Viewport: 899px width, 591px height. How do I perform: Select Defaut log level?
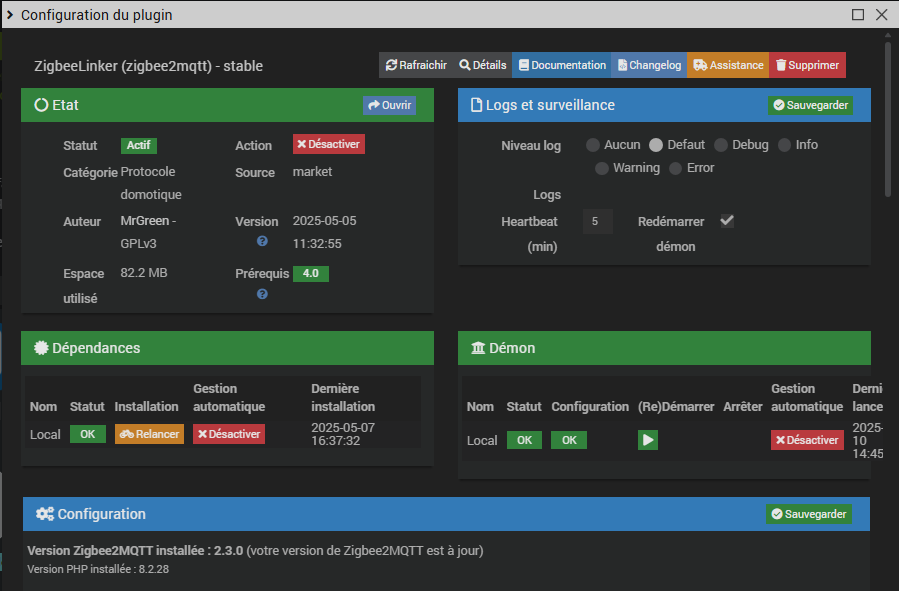pyautogui.click(x=656, y=145)
